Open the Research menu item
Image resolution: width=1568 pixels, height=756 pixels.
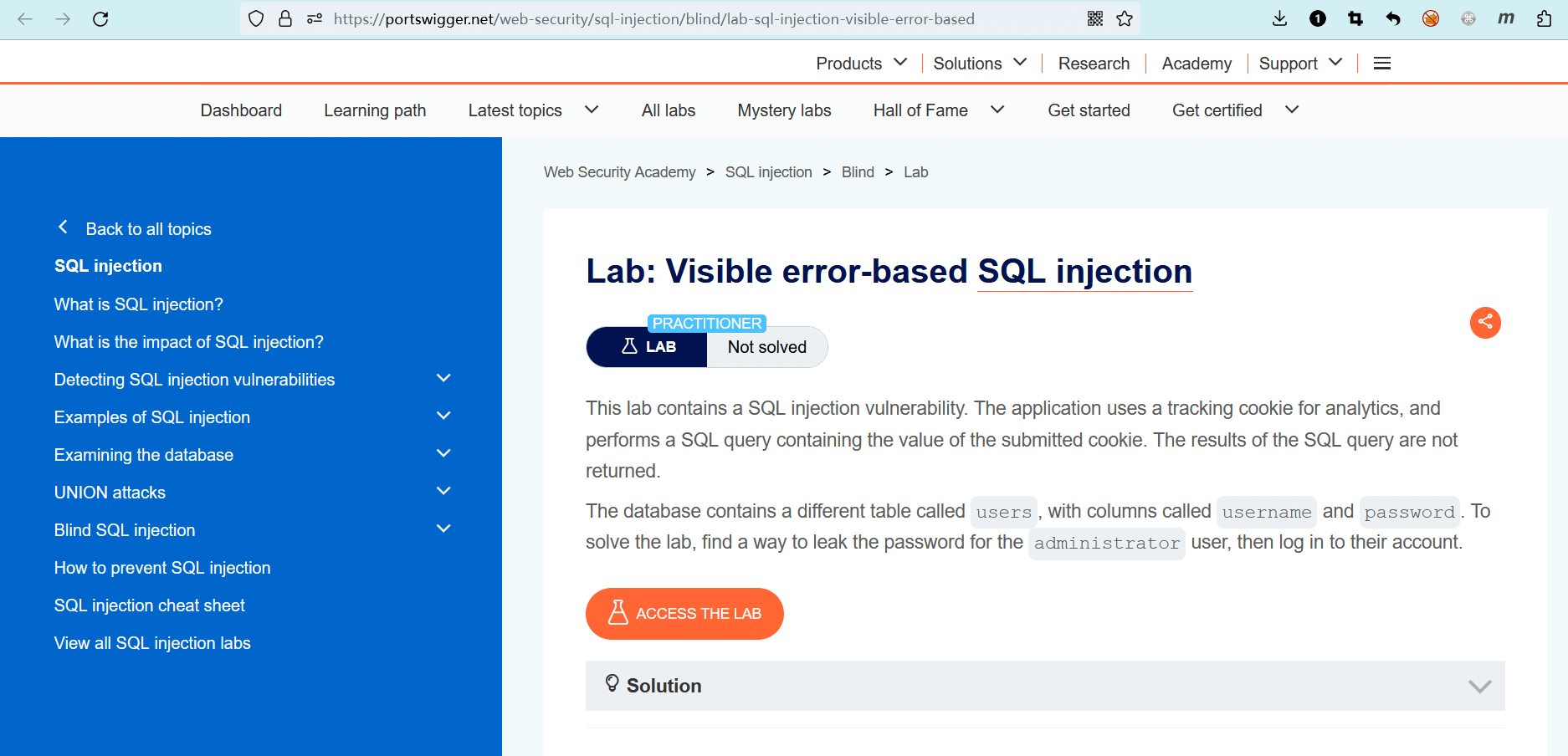(1094, 64)
